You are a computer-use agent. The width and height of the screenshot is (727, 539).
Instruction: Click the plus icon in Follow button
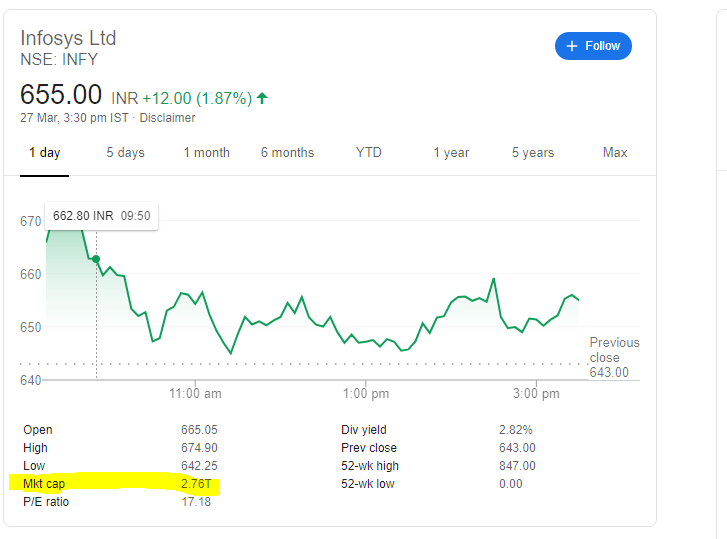point(572,46)
